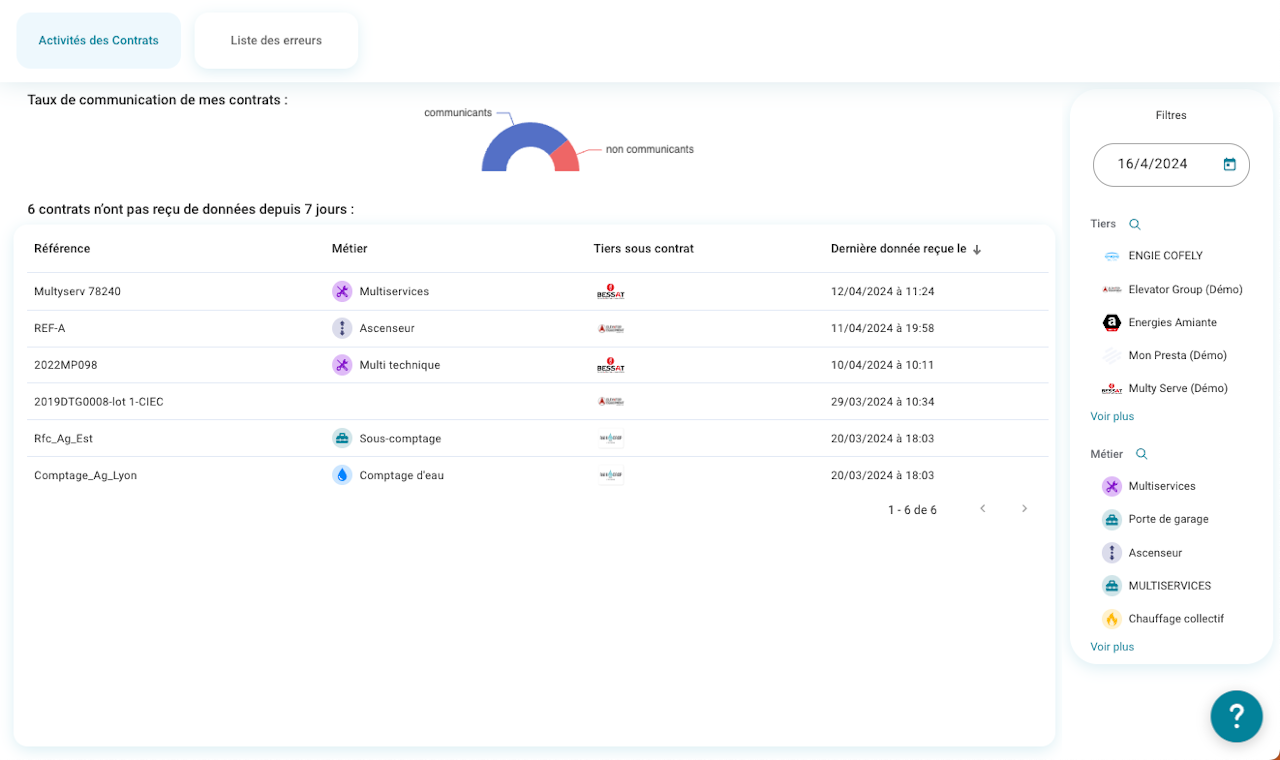
Task: Open the help question mark button
Action: [1236, 716]
